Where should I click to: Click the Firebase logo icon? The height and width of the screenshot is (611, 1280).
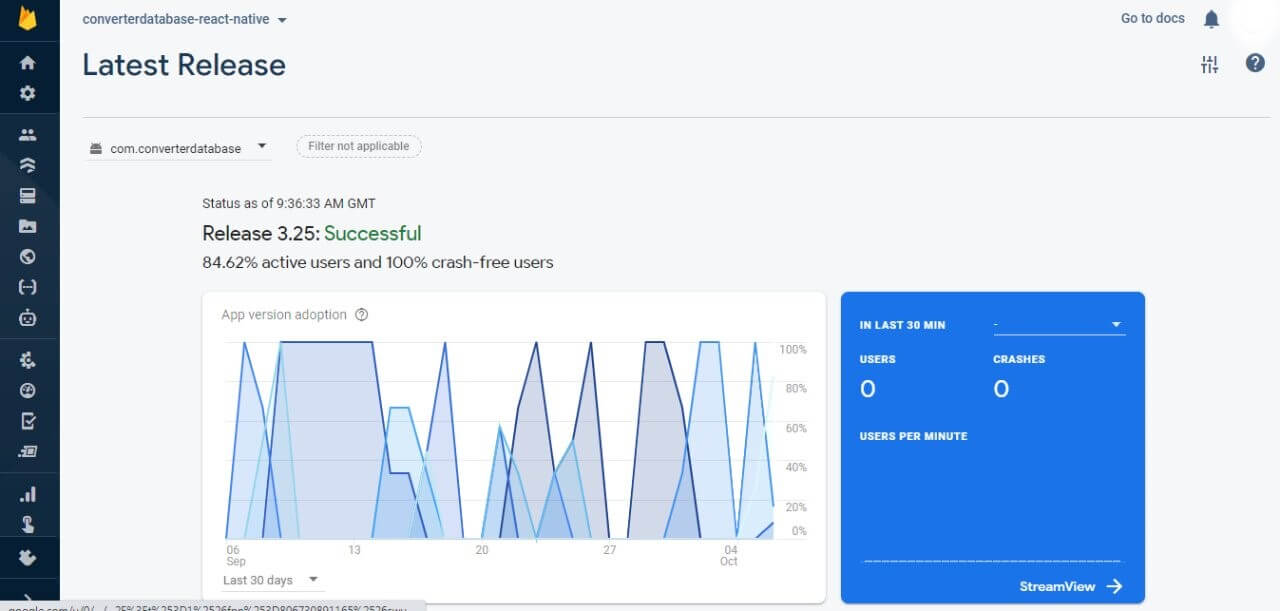(28, 20)
